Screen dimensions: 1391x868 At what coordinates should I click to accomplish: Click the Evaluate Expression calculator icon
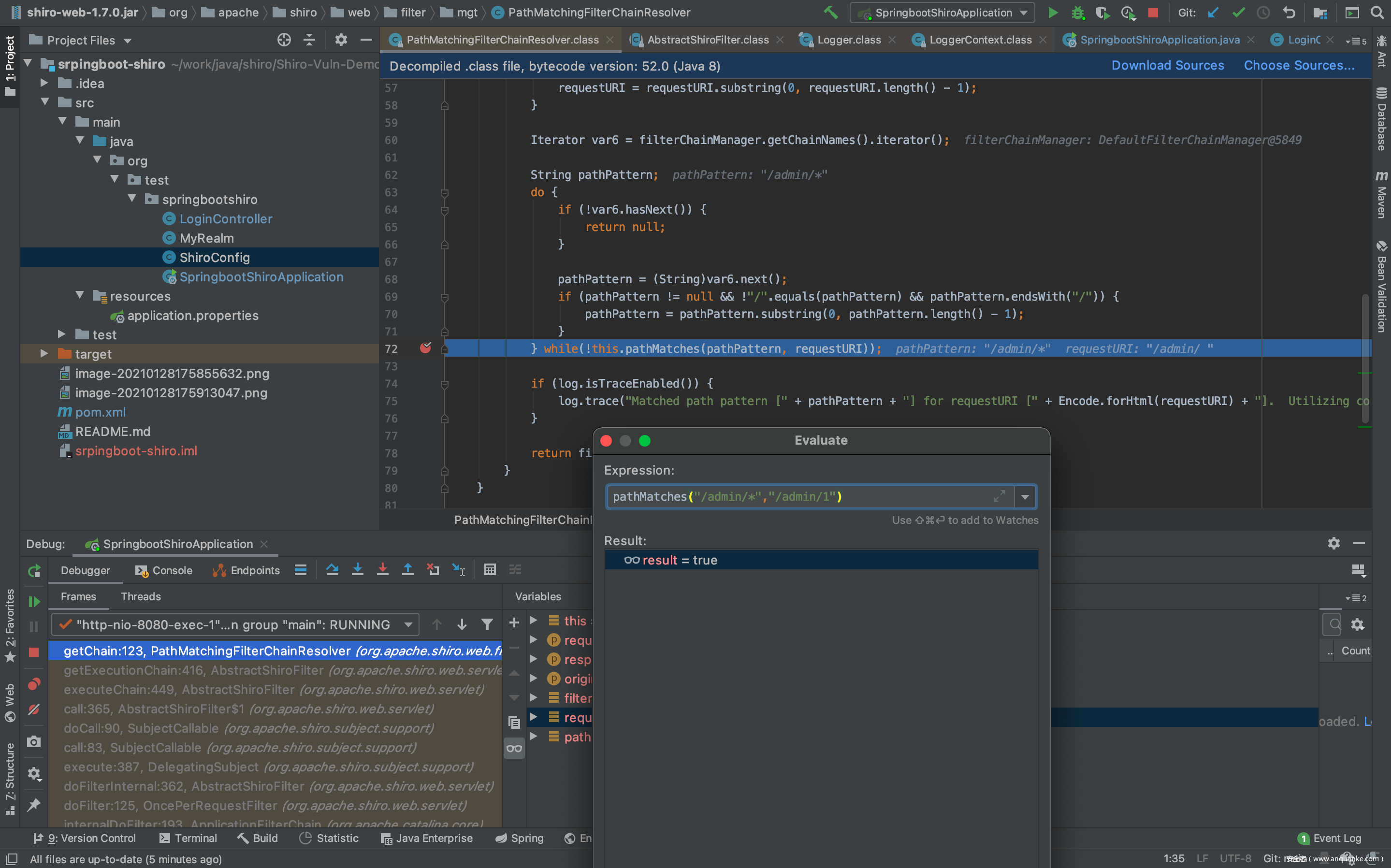[490, 569]
